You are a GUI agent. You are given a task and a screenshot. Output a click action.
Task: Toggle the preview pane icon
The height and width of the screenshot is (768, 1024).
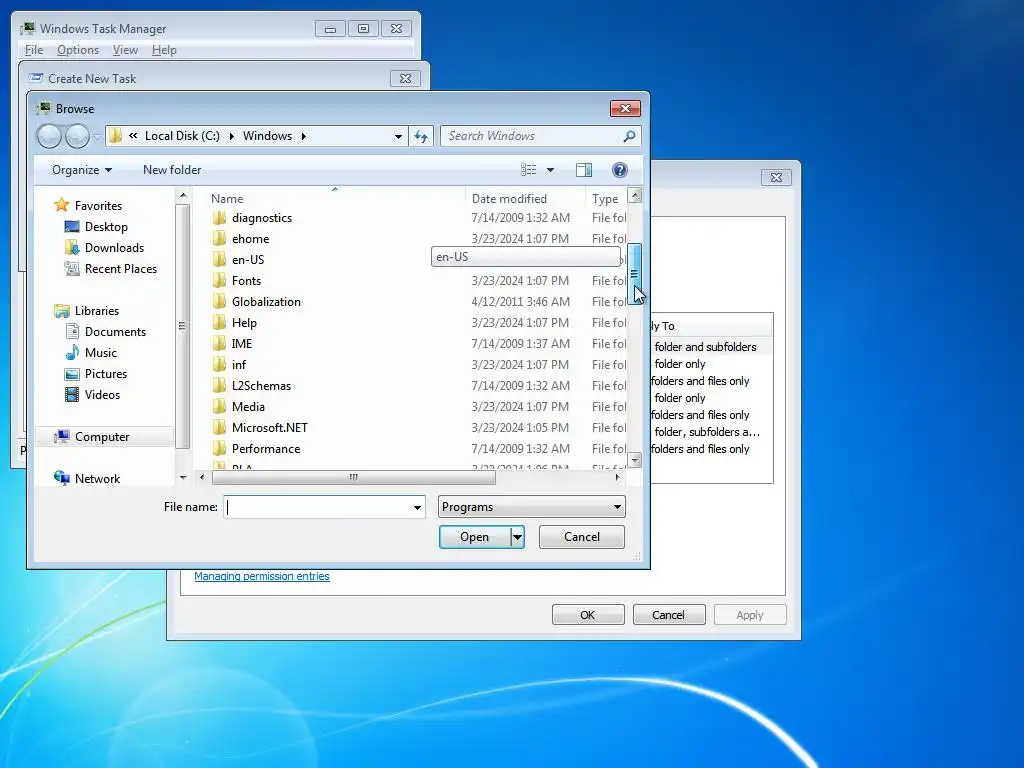[x=584, y=170]
